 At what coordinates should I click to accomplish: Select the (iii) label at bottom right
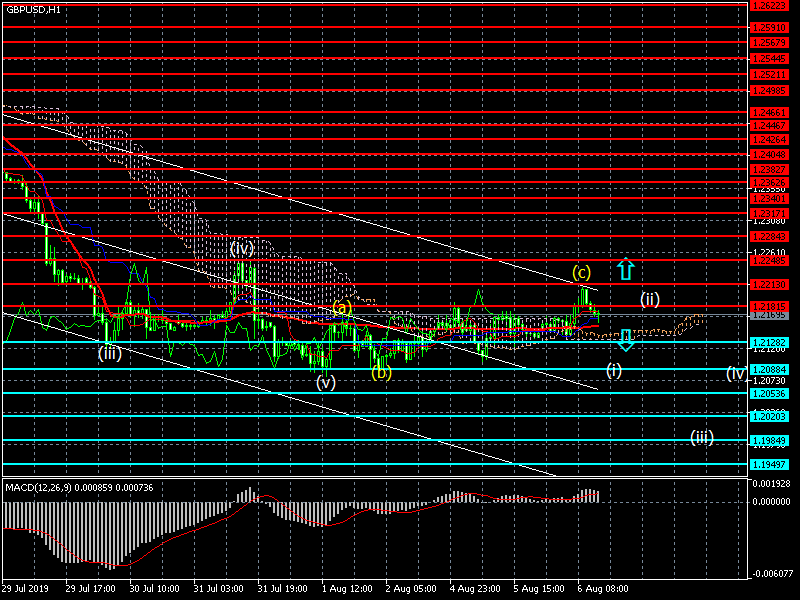(701, 437)
